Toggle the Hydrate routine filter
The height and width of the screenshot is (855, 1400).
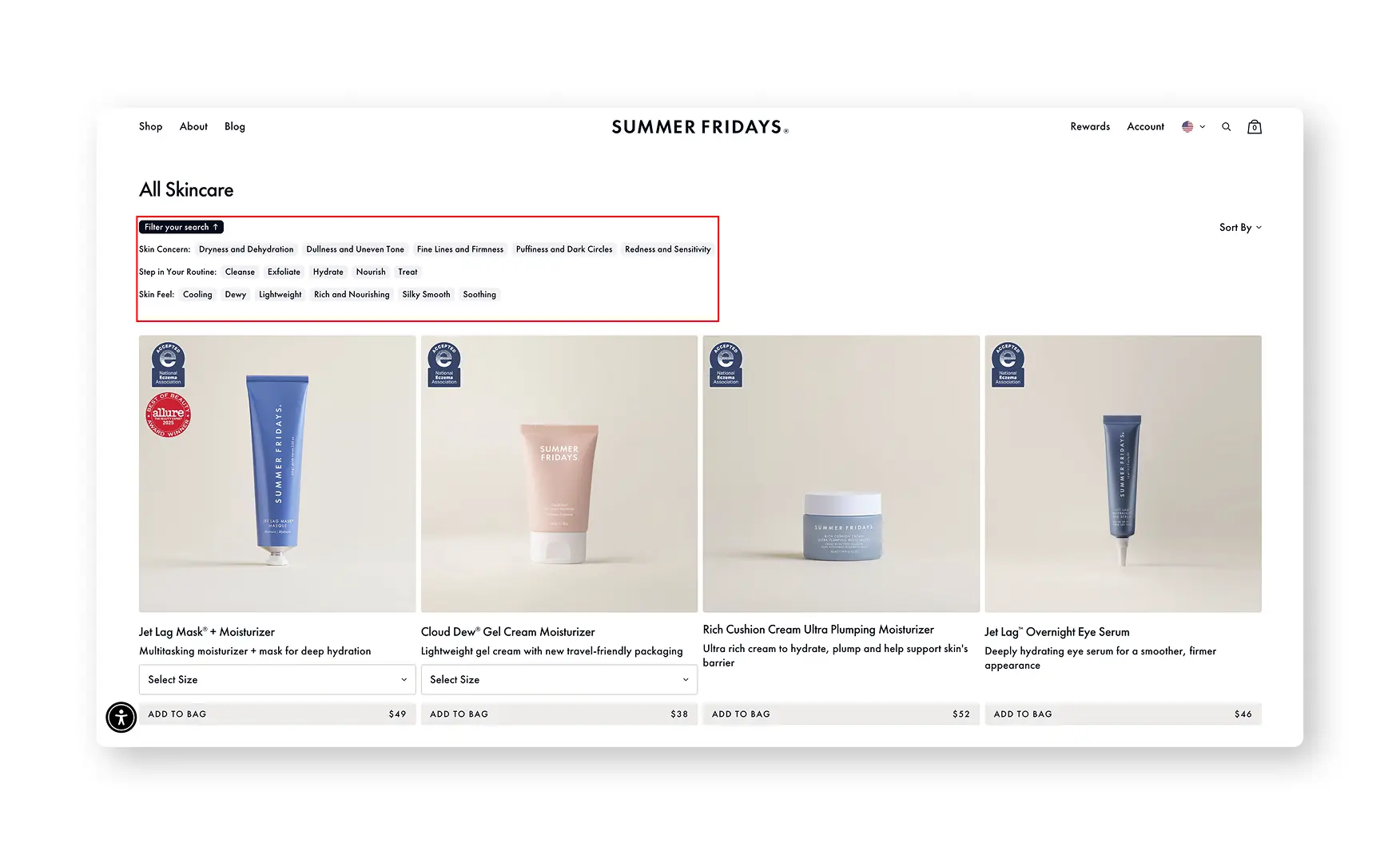click(x=328, y=272)
